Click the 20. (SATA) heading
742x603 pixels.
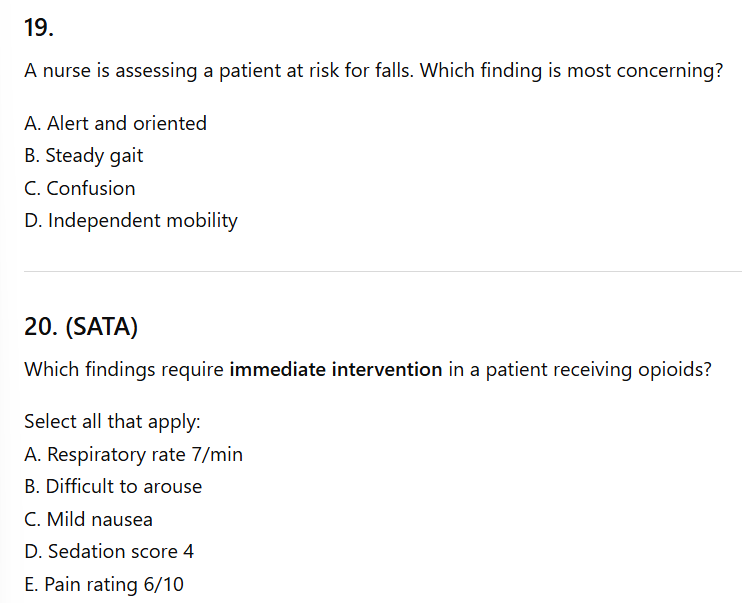click(x=80, y=327)
